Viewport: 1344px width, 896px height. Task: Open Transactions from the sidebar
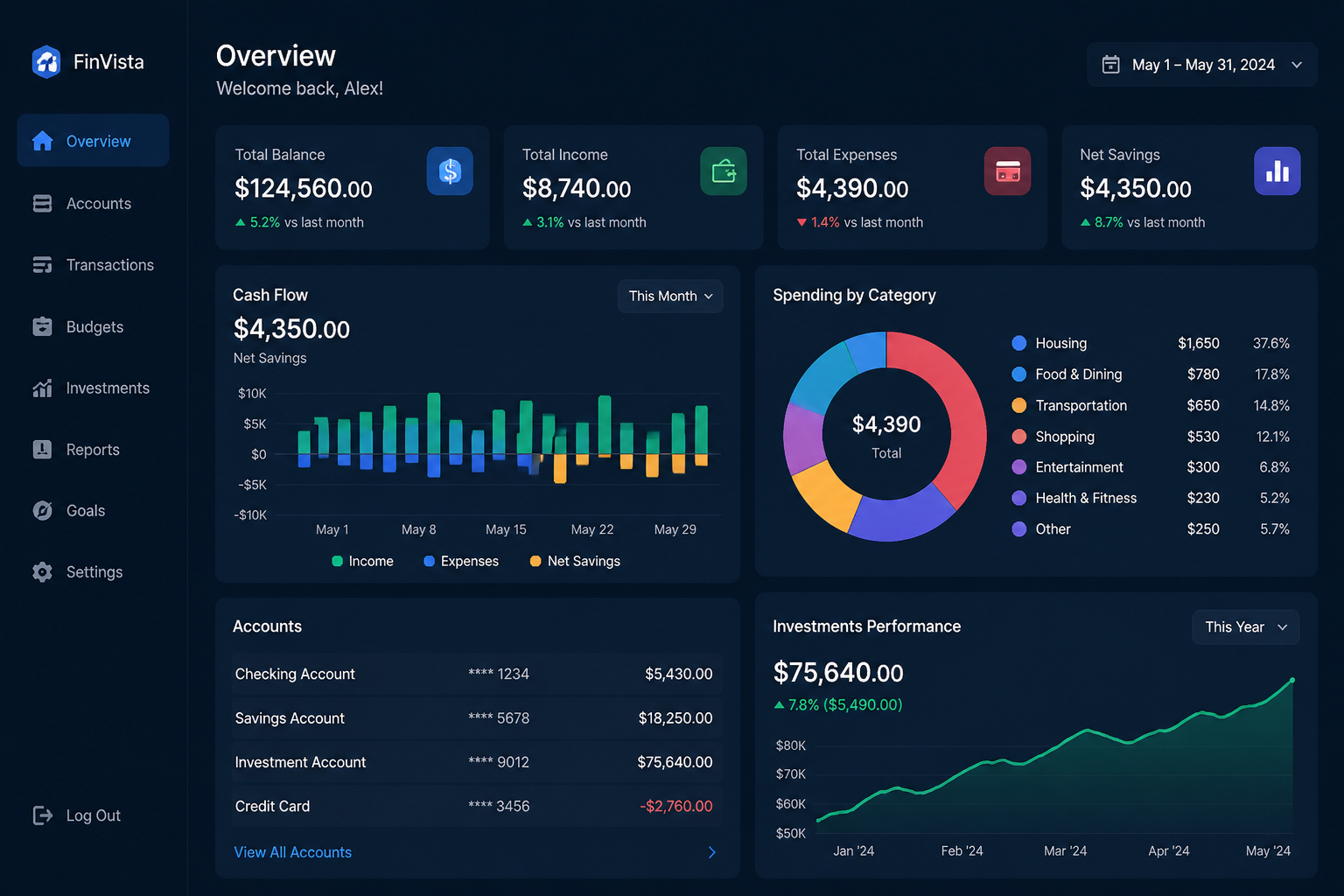tap(93, 264)
